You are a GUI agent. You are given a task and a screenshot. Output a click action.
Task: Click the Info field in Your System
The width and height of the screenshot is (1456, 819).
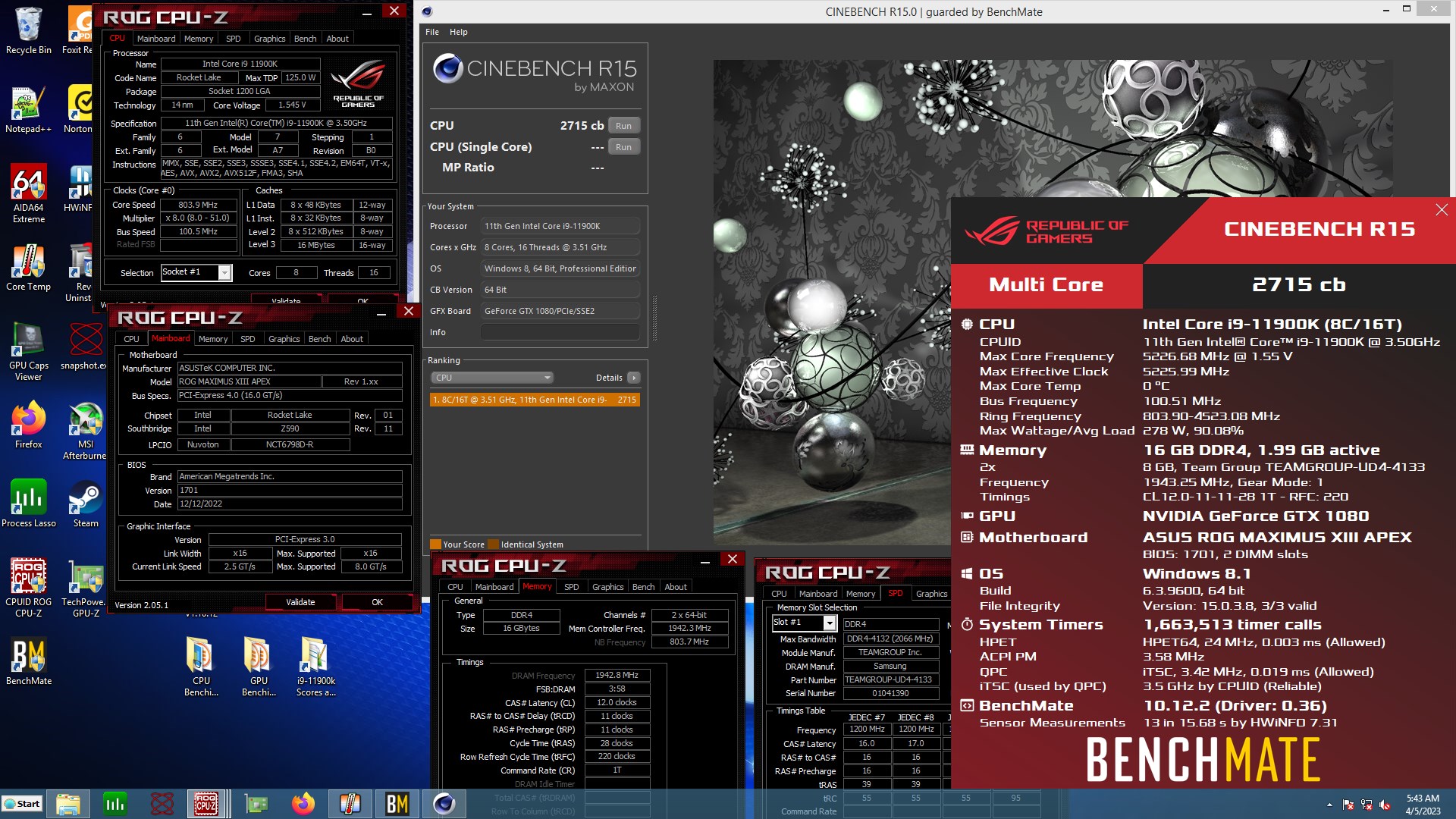click(x=560, y=332)
